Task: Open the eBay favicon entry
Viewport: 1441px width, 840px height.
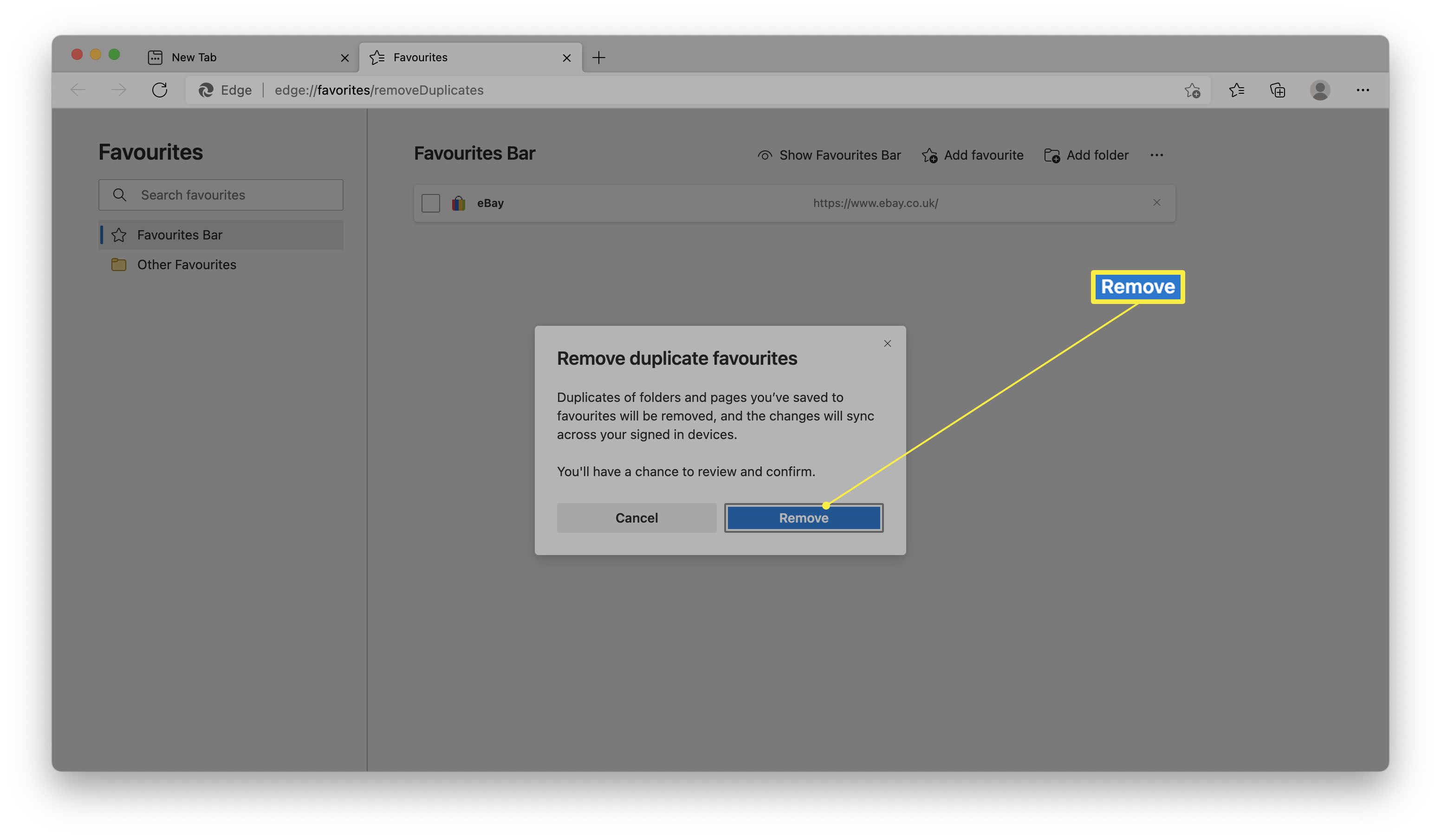Action: [x=459, y=203]
